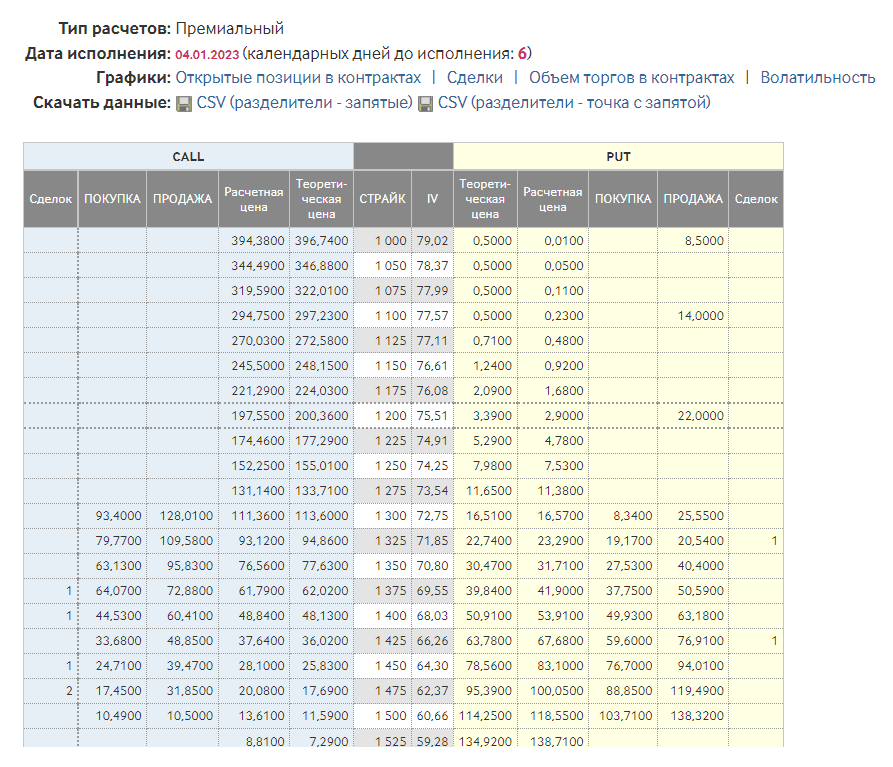
Task: Download CSV with comma separators
Action: coord(305,103)
